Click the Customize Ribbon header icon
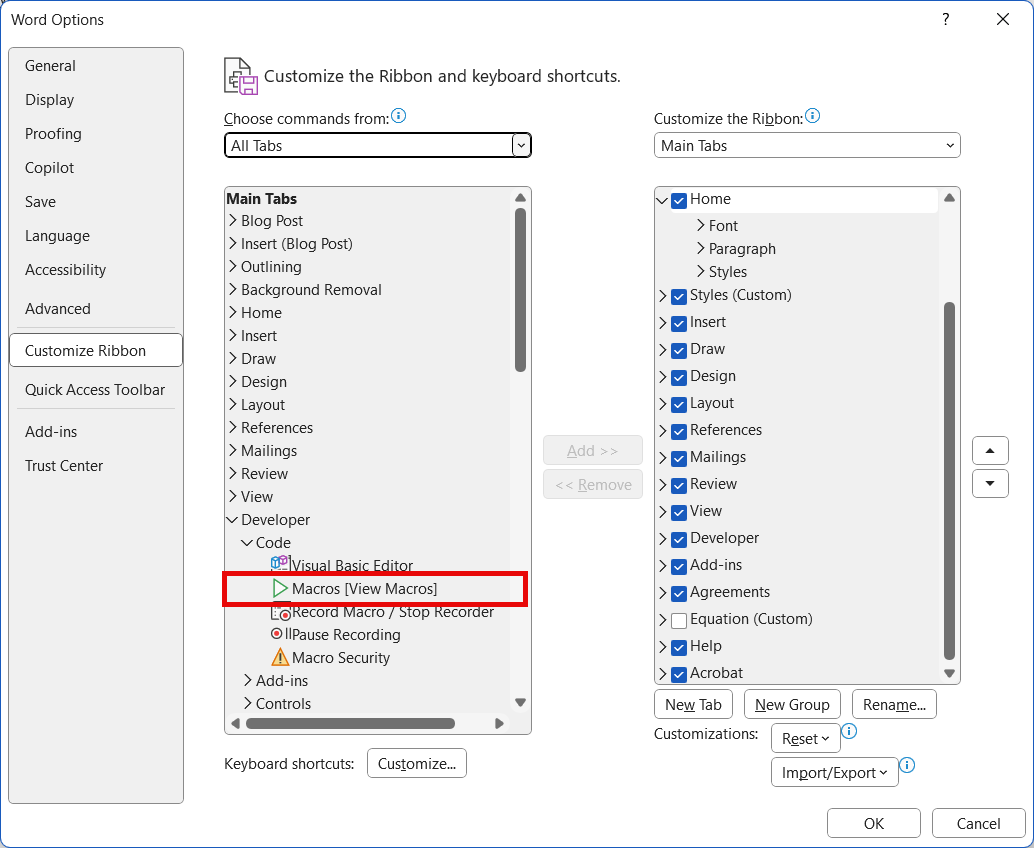The image size is (1034, 848). (x=241, y=76)
